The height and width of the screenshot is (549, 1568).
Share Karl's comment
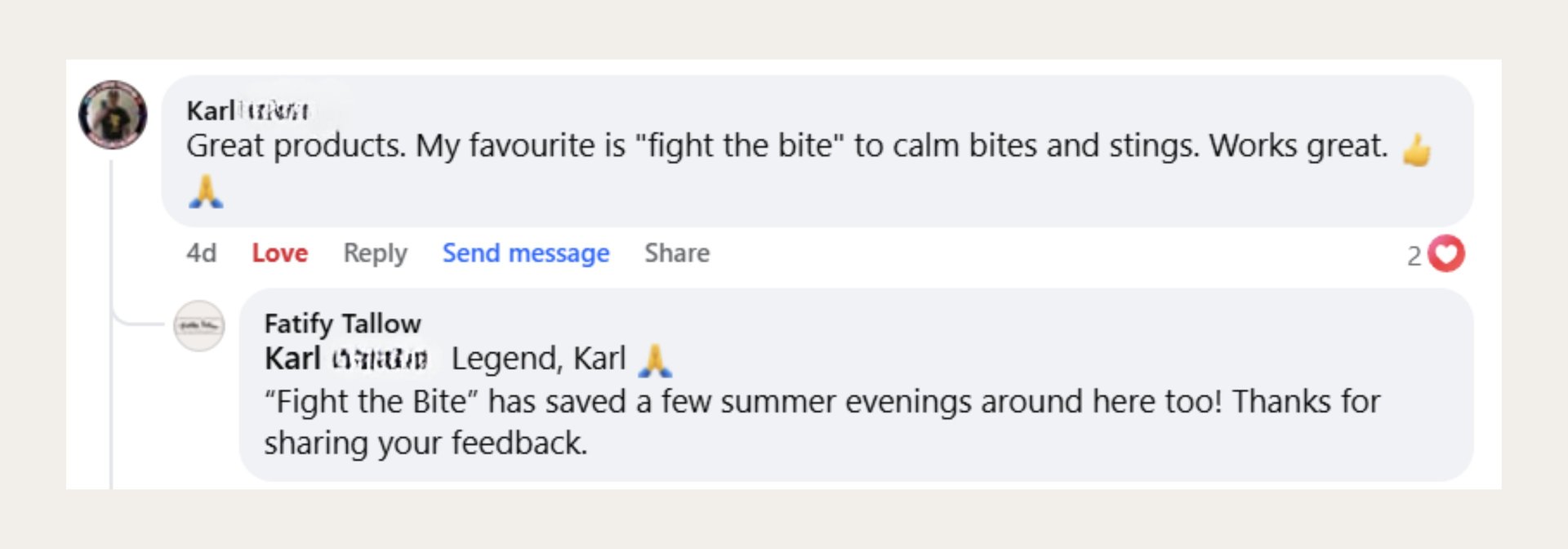click(x=677, y=253)
